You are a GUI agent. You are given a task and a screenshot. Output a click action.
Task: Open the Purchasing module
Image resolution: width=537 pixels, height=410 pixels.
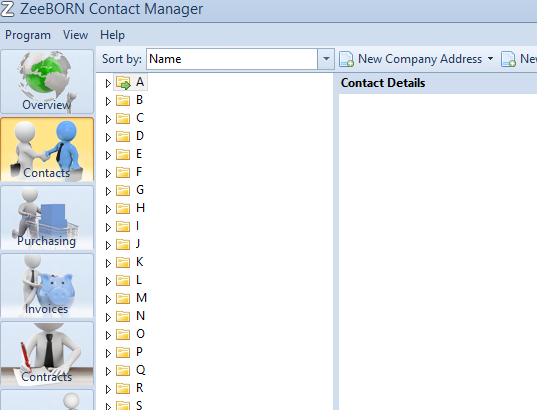[x=47, y=218]
